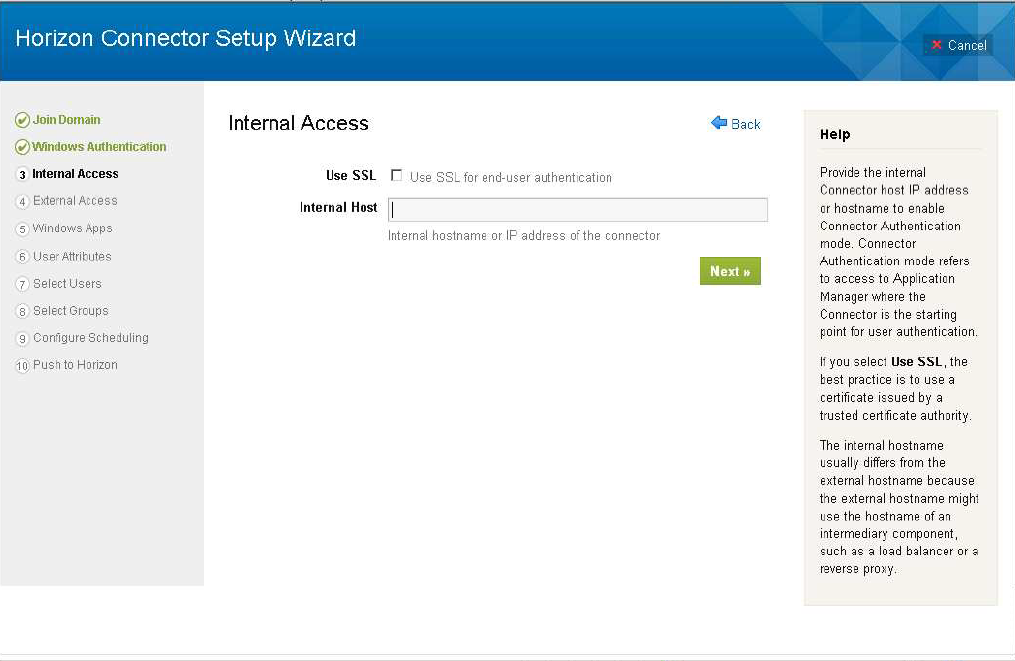Jump to the Push to Horizon step
This screenshot has width=1015, height=661.
coord(75,365)
